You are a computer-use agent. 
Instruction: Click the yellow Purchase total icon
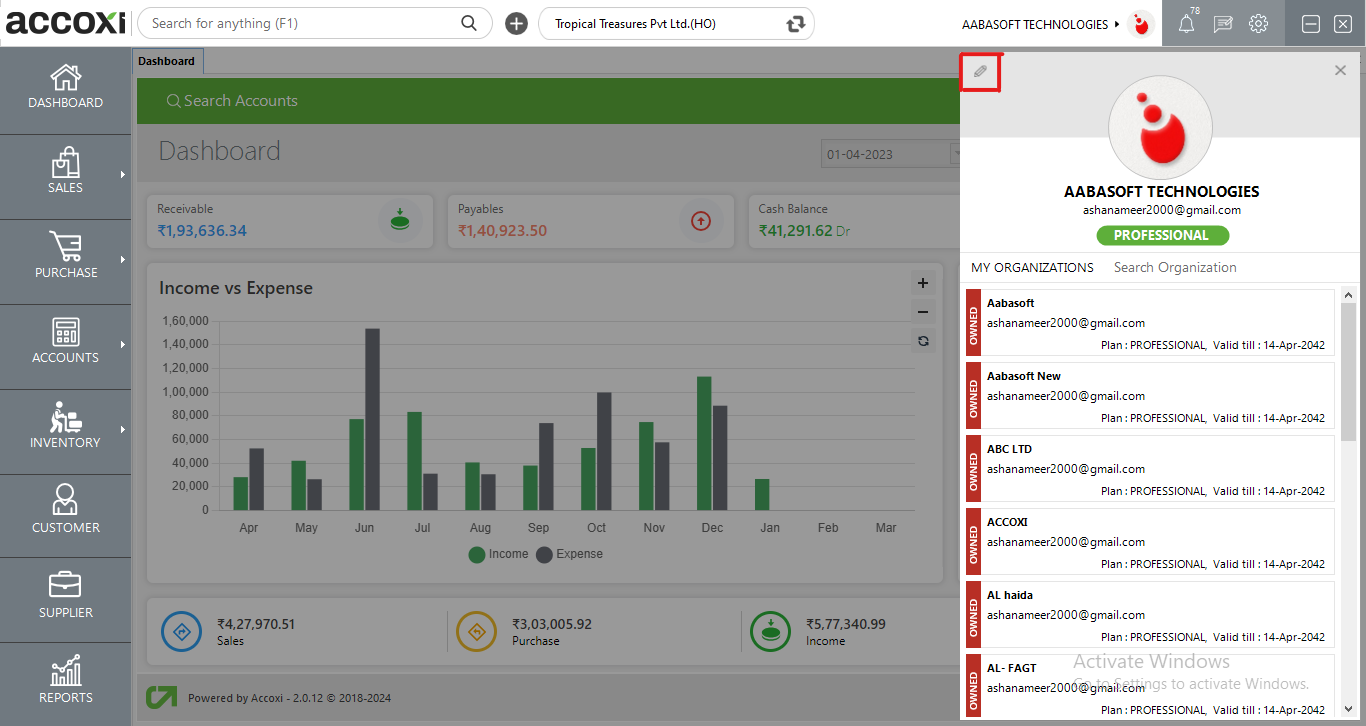[x=477, y=631]
